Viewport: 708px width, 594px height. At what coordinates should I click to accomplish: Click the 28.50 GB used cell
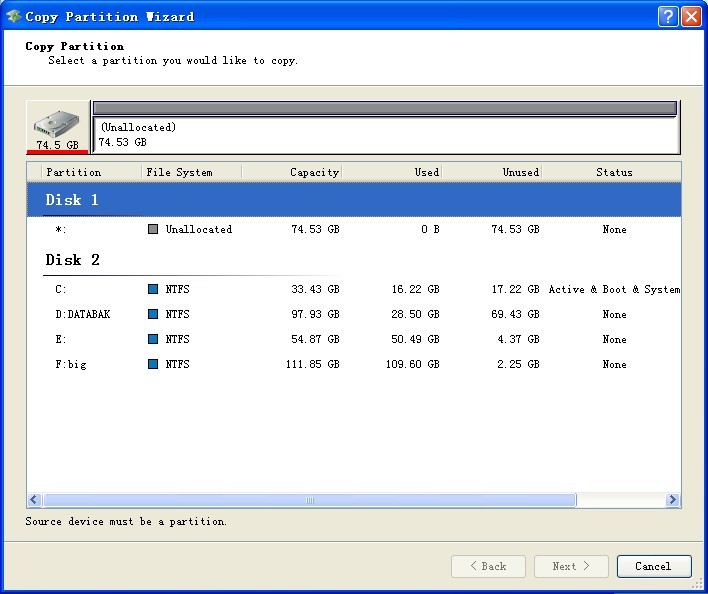click(x=415, y=314)
